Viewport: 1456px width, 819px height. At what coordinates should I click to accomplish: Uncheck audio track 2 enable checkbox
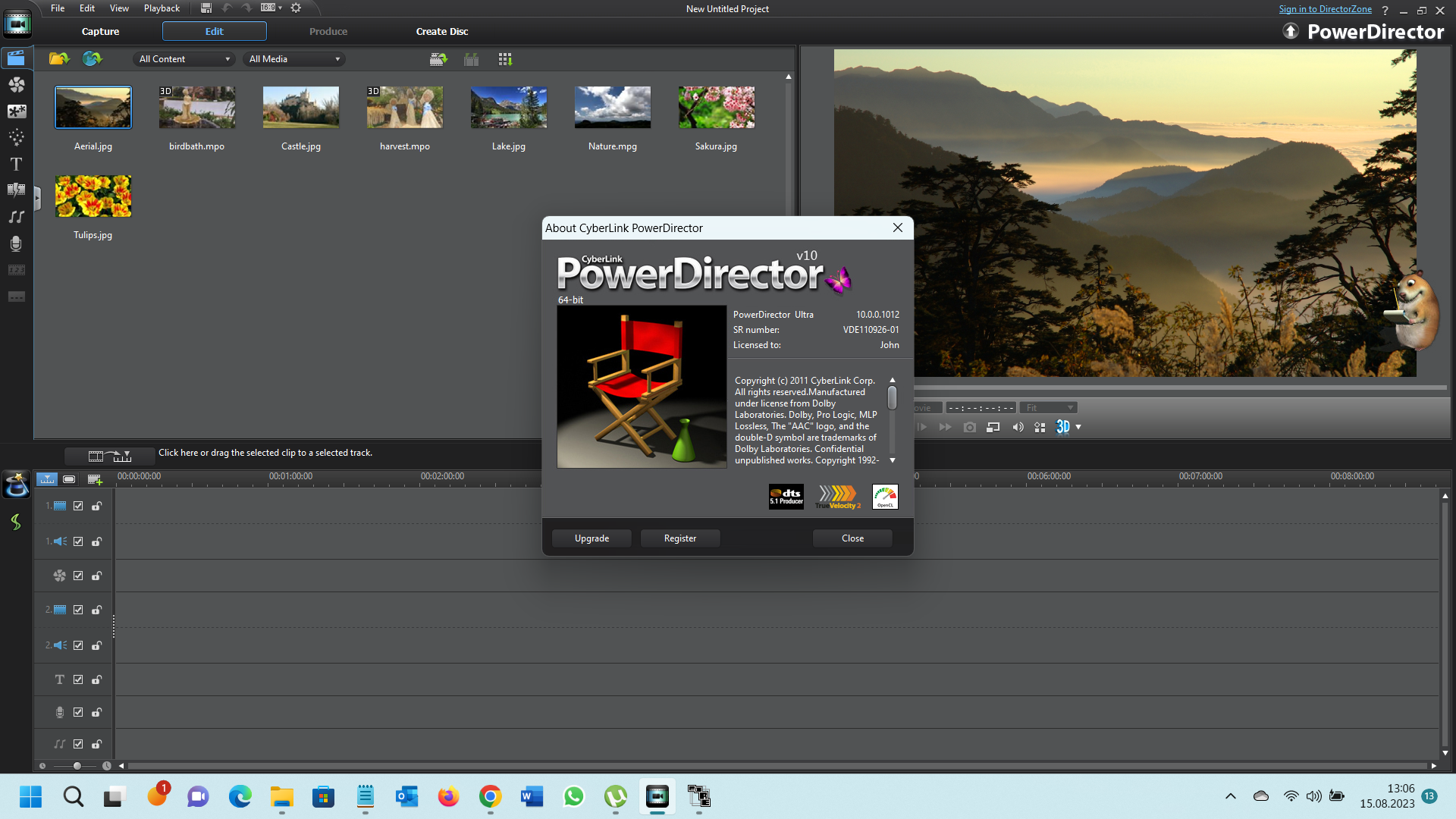pos(78,645)
